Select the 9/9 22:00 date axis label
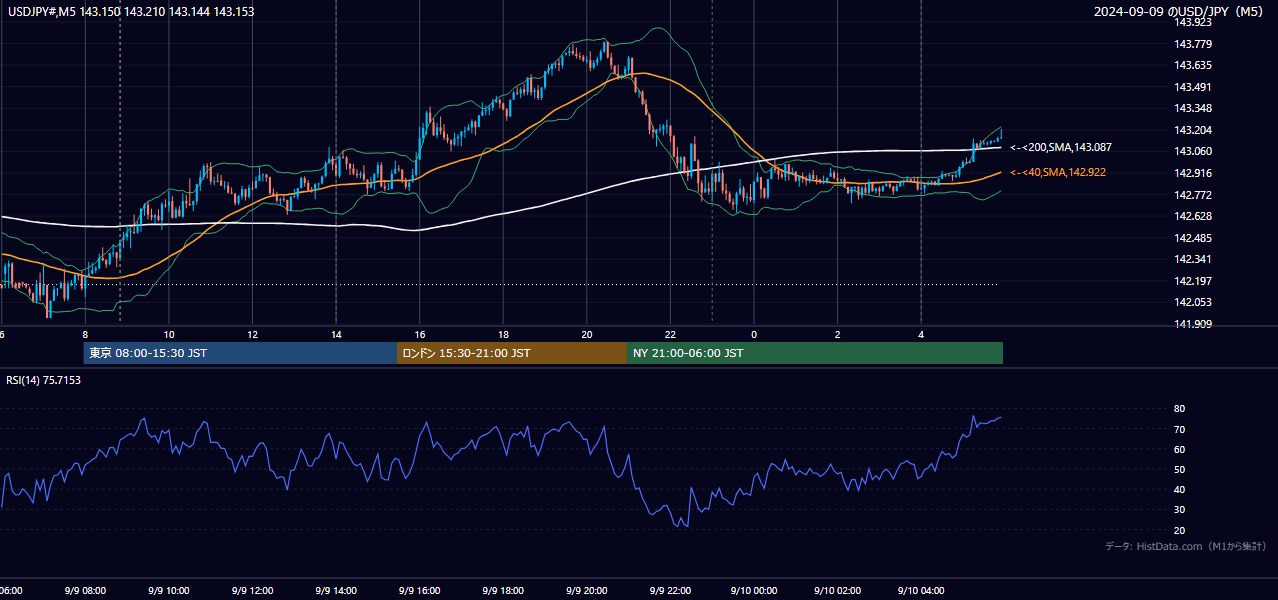Screen dimensions: 1278x600 coord(669,591)
